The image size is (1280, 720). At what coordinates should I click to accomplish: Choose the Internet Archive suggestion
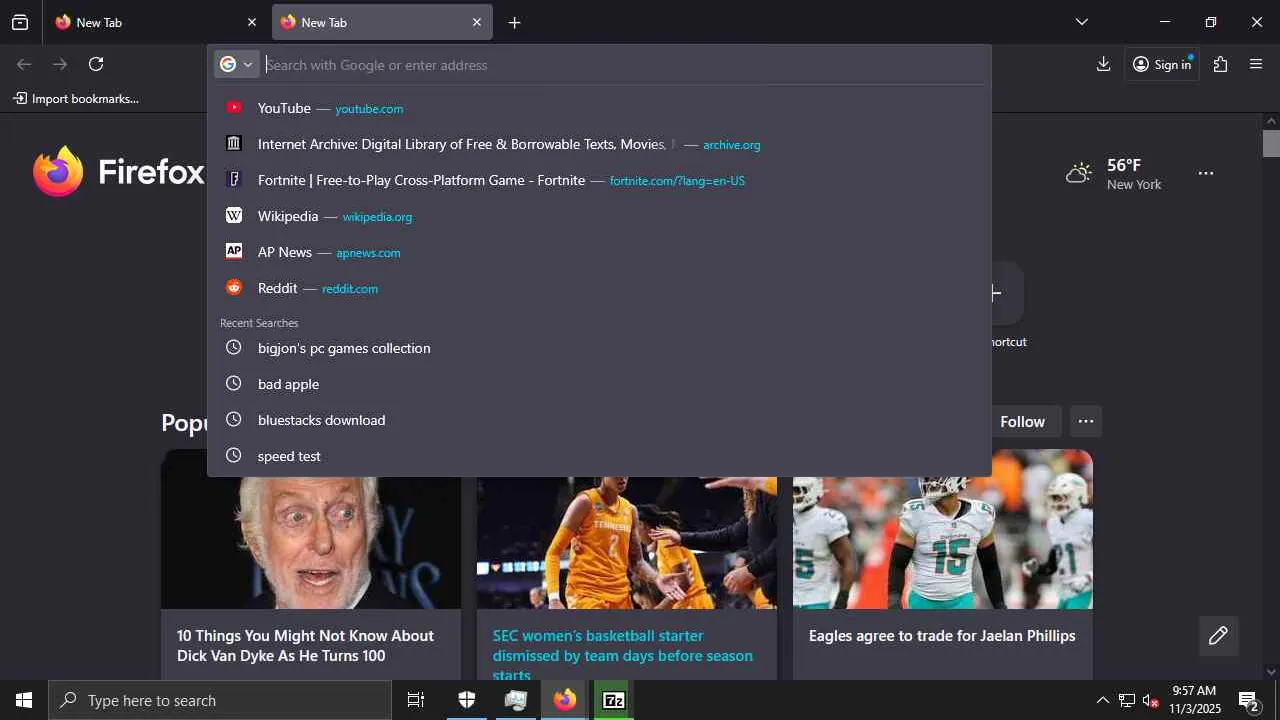pos(599,144)
